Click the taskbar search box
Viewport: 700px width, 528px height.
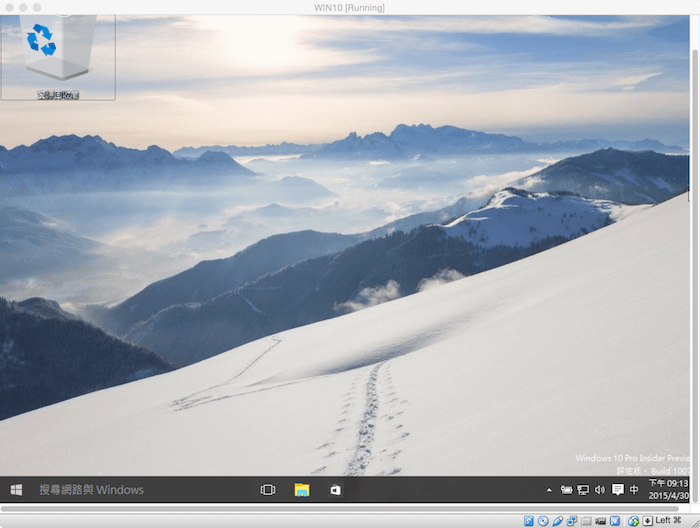tap(130, 490)
